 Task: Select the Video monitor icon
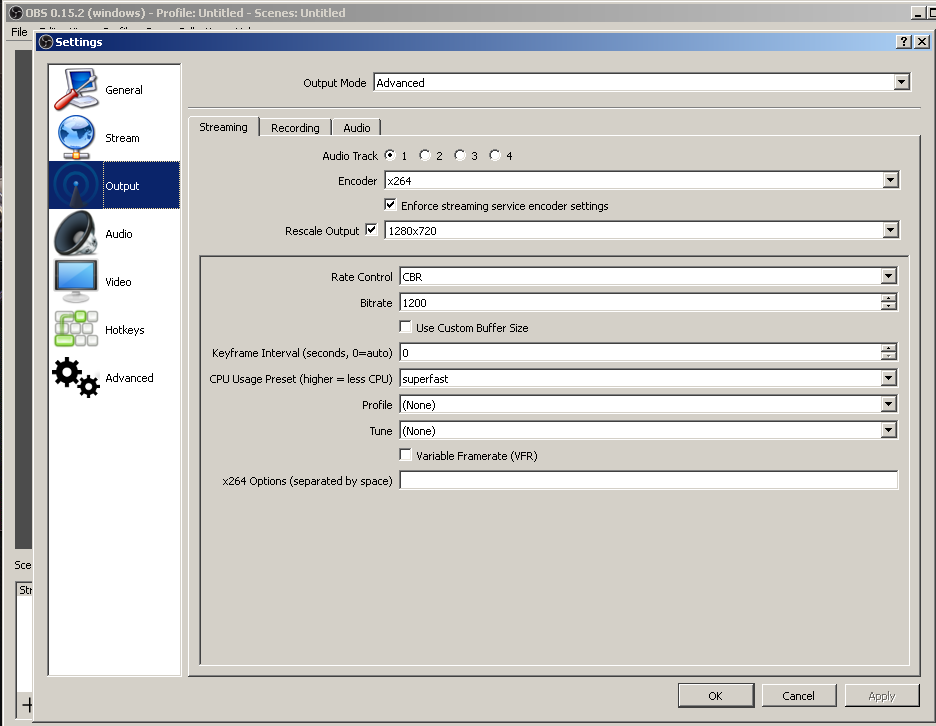click(x=76, y=282)
